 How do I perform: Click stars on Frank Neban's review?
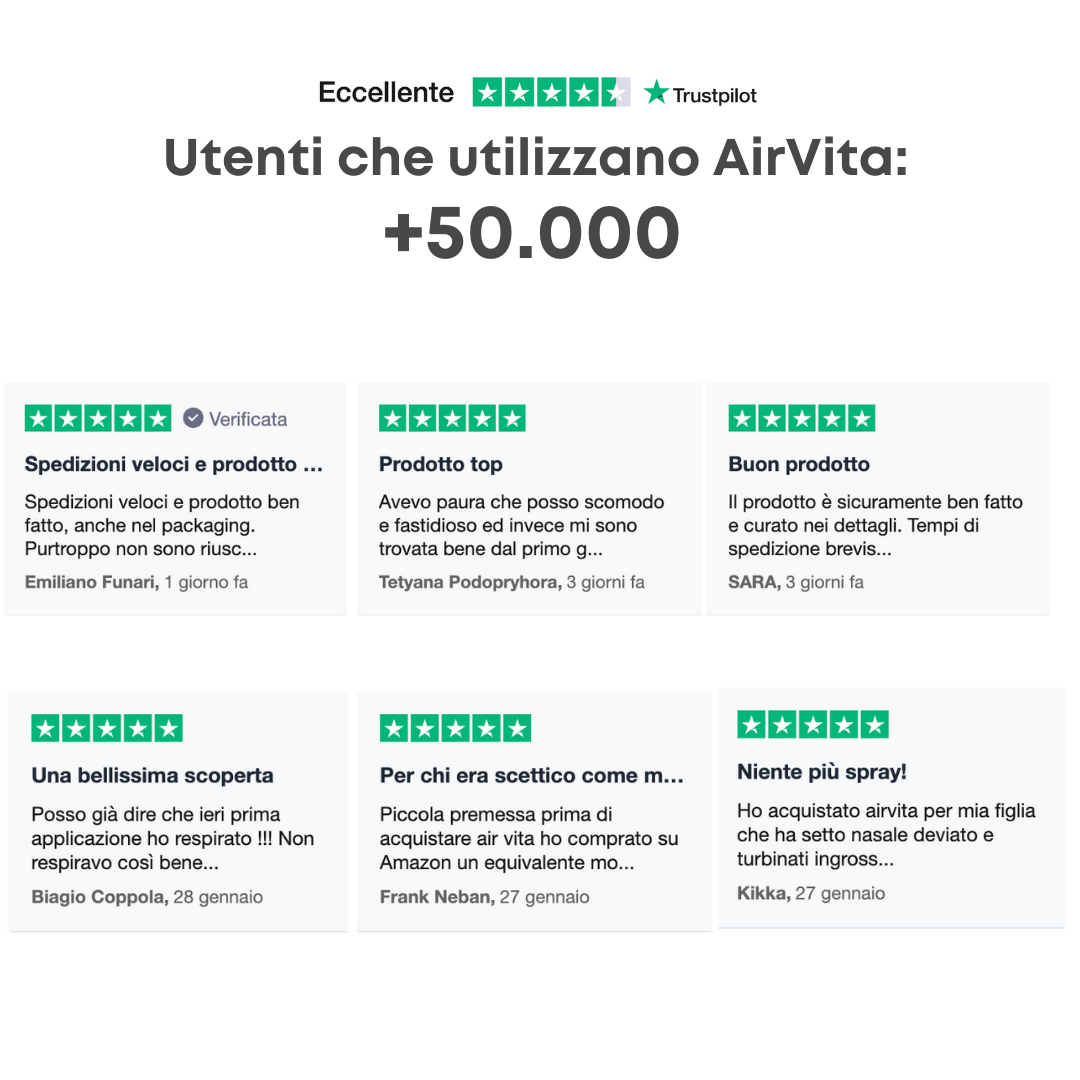click(x=455, y=728)
